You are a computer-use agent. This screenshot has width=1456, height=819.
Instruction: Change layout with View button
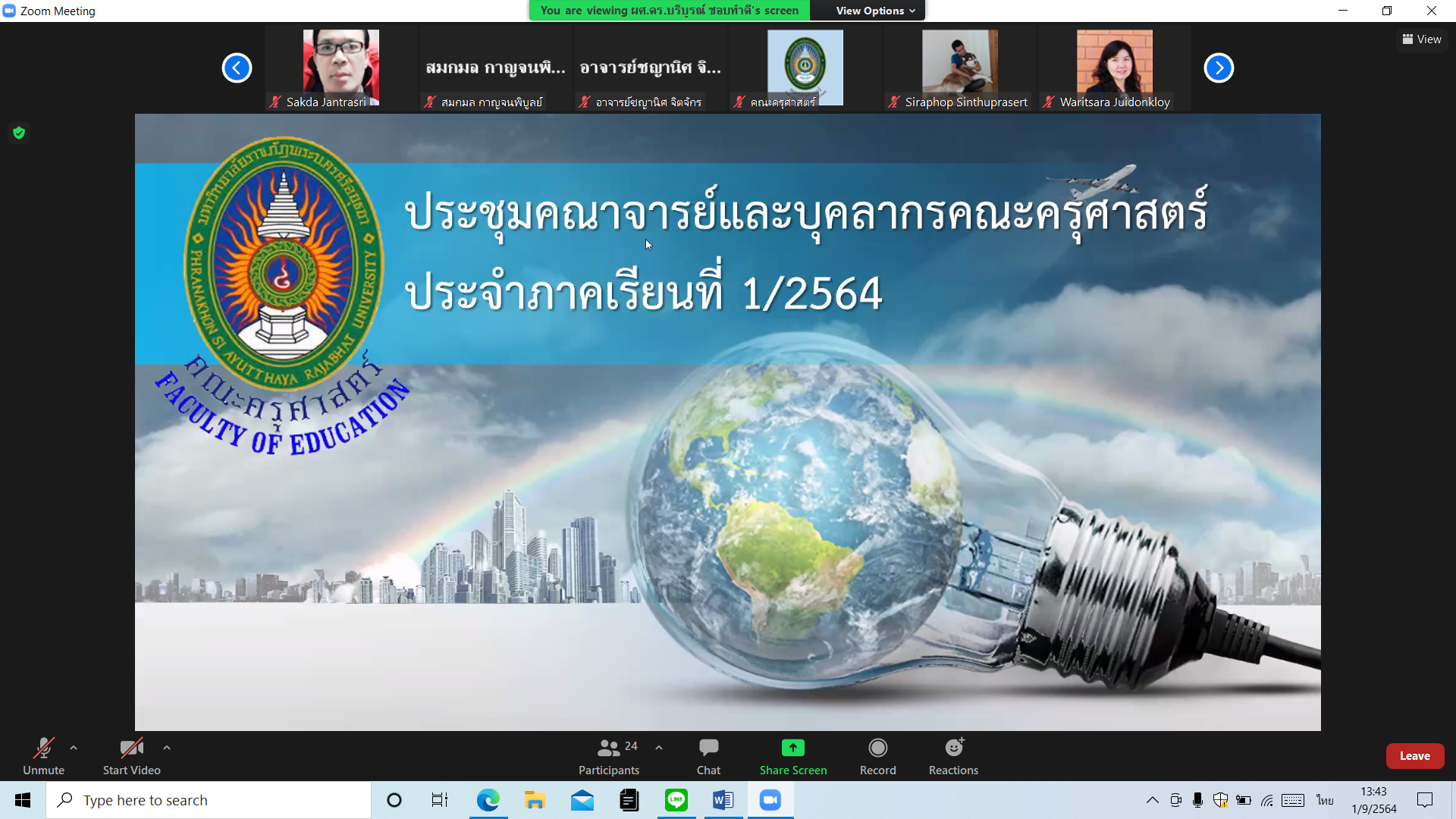pos(1422,39)
